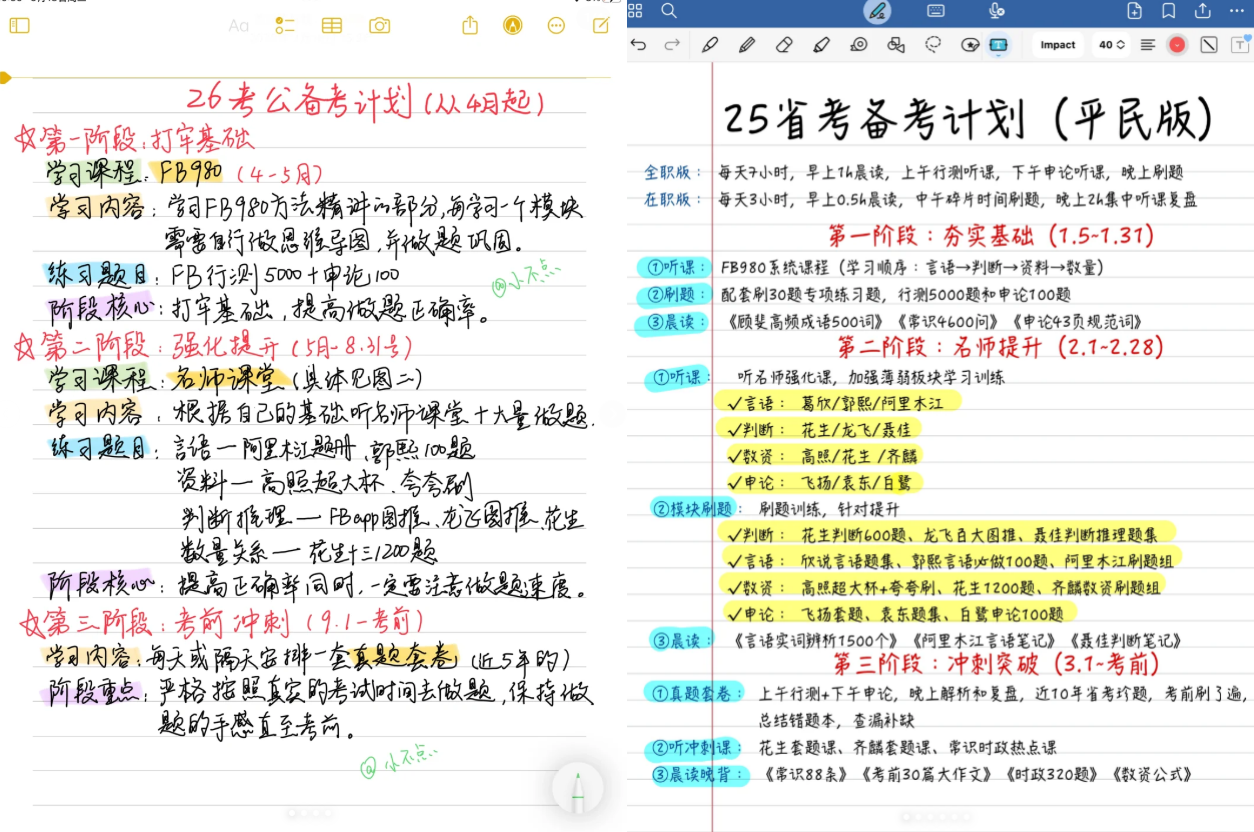Undo the last action
Image resolution: width=1254 pixels, height=832 pixels.
click(x=639, y=44)
